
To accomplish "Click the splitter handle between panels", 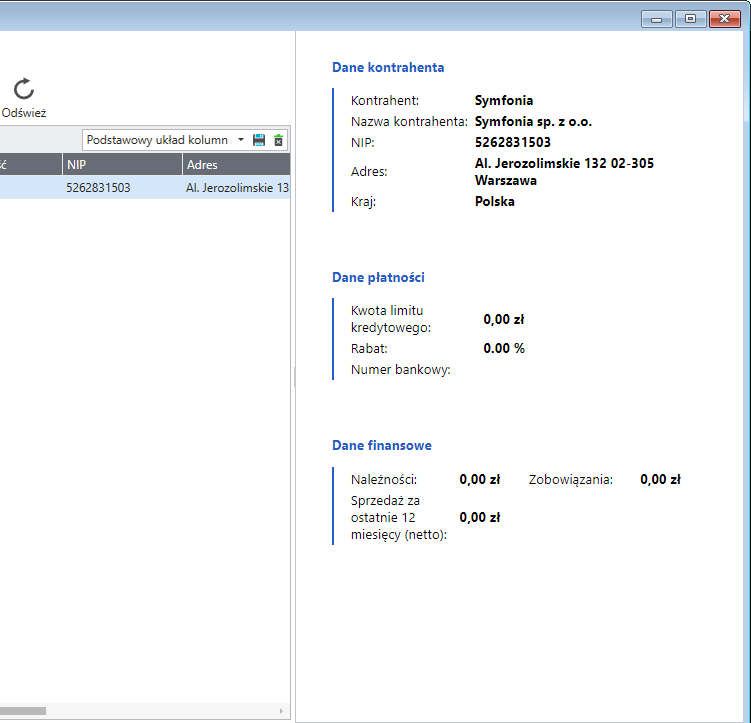I will [294, 376].
